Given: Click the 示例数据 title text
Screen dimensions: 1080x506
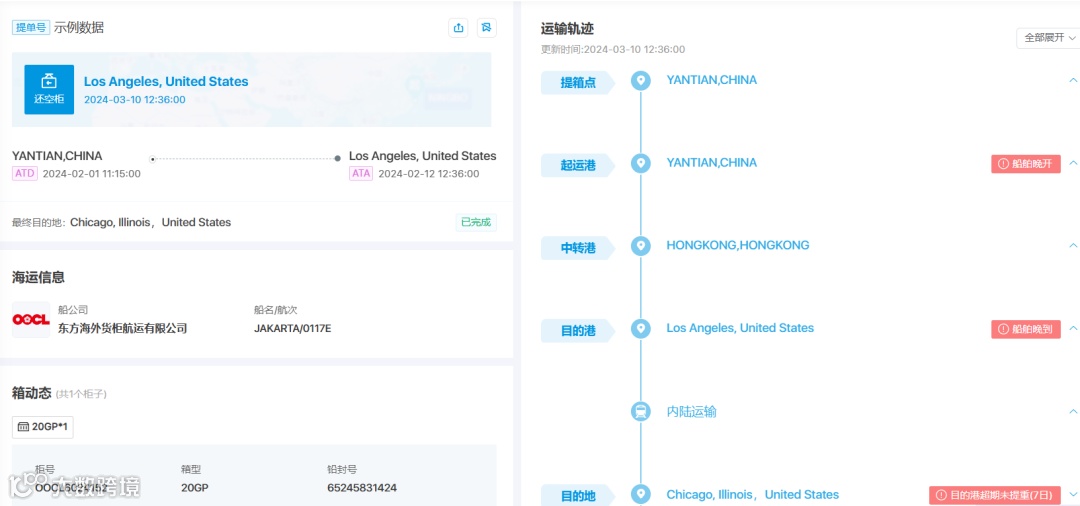Looking at the screenshot, I should (79, 28).
